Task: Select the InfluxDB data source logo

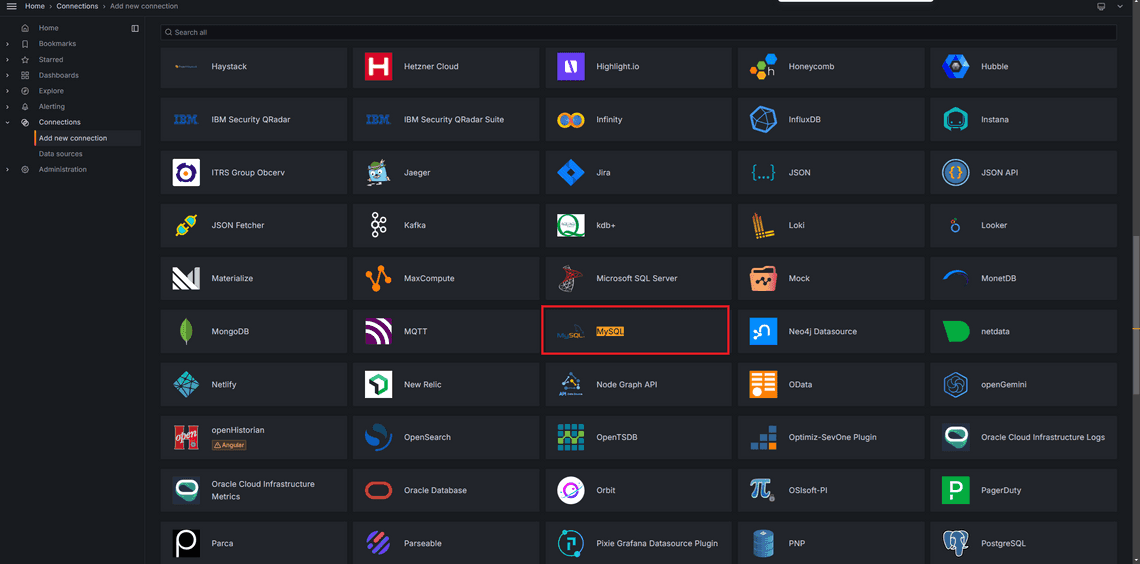Action: click(x=763, y=120)
